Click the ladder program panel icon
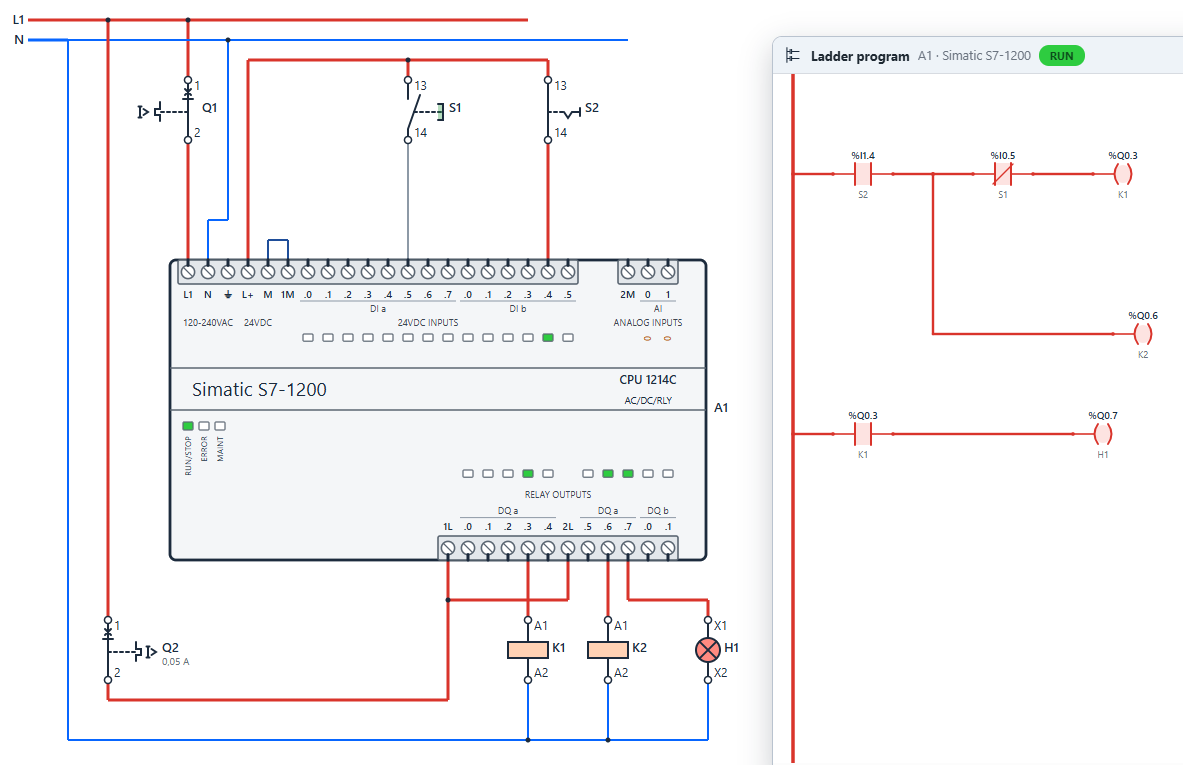Screen dimensions: 1183x765 coord(792,55)
